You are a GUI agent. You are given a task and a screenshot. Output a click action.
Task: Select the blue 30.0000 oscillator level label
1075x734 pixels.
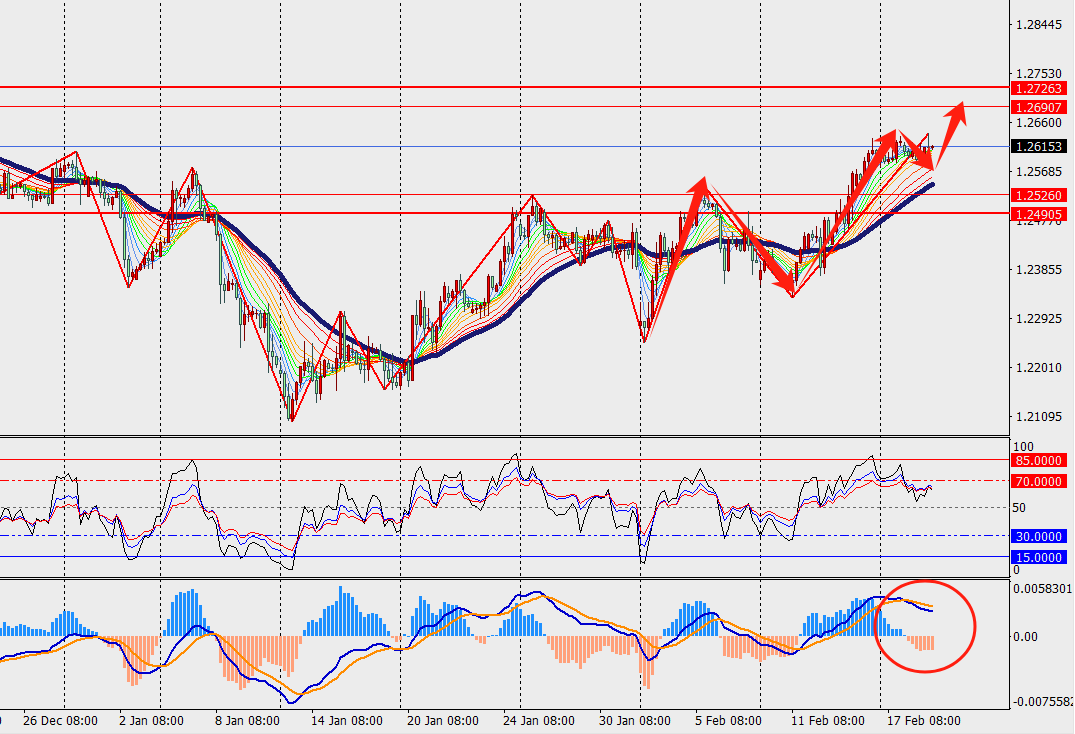1037,536
